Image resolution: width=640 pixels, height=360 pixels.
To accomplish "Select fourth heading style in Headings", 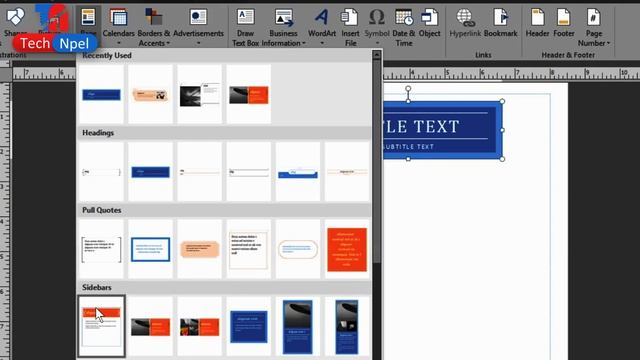I will point(249,172).
